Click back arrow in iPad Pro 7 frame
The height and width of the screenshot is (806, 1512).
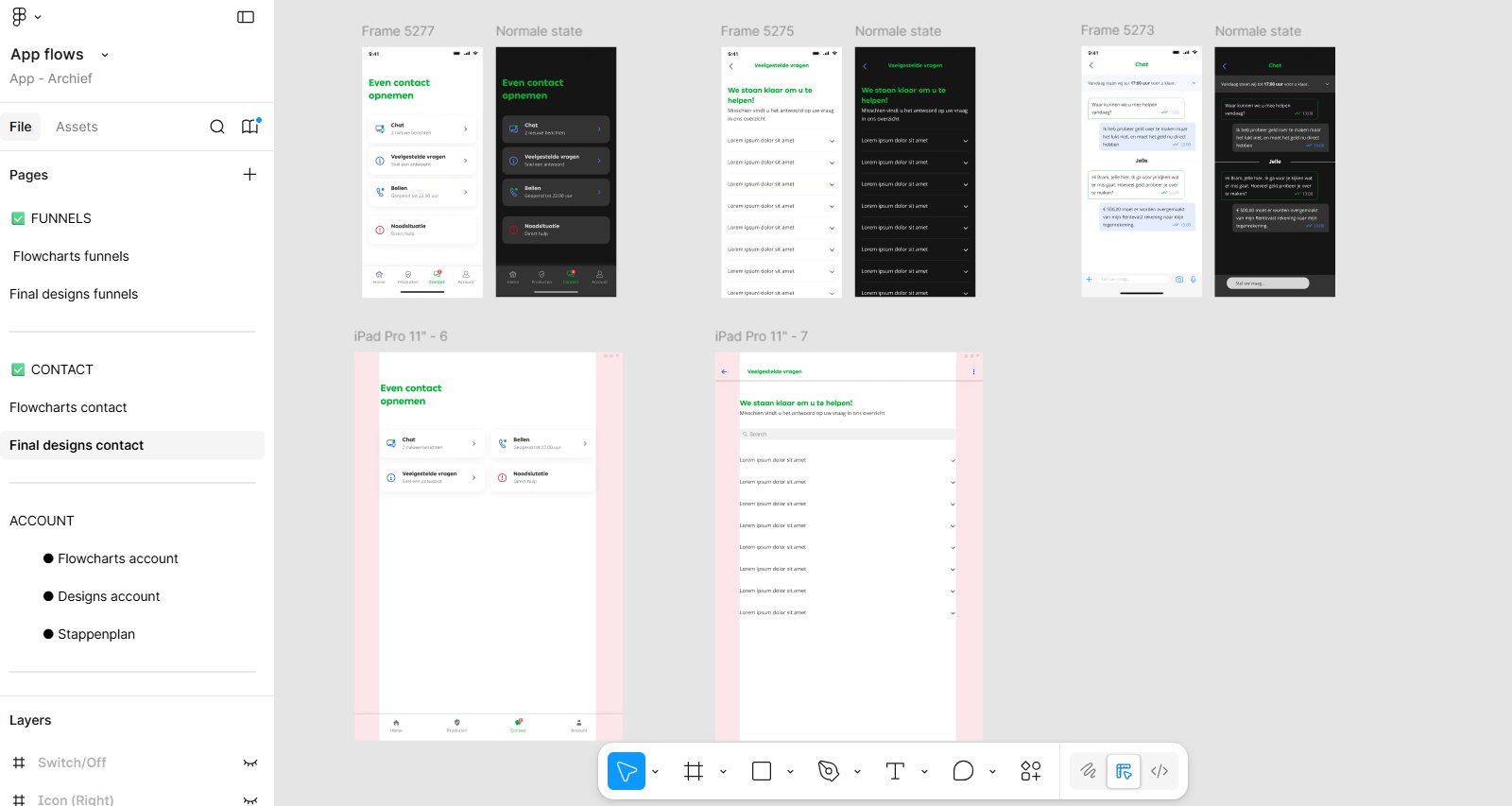point(724,371)
